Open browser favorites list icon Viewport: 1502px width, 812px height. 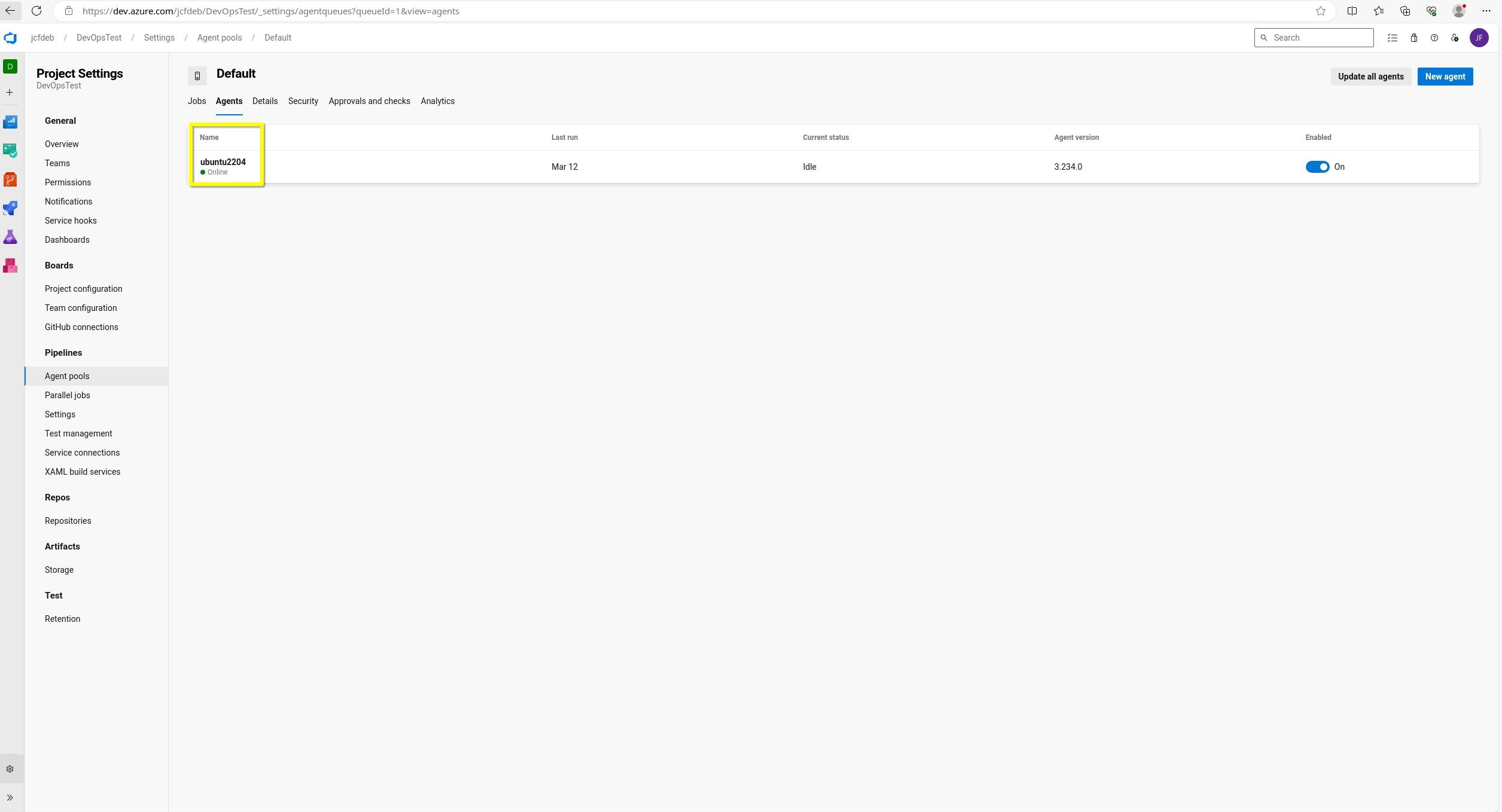[x=1379, y=11]
